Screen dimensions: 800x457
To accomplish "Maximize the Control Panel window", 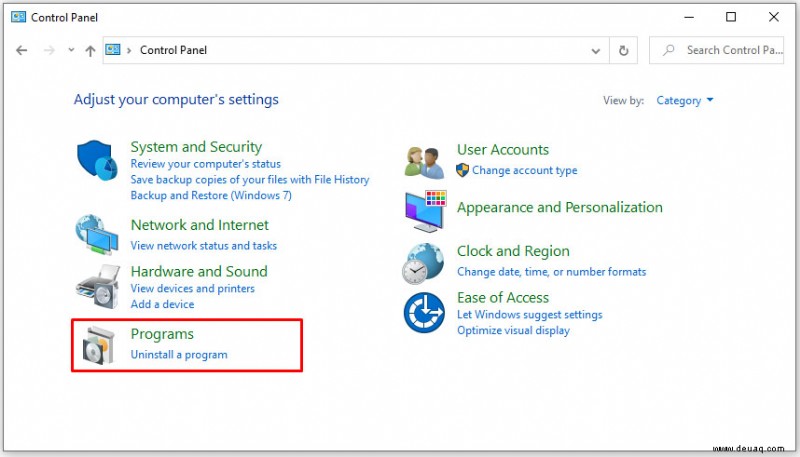I will coord(731,17).
